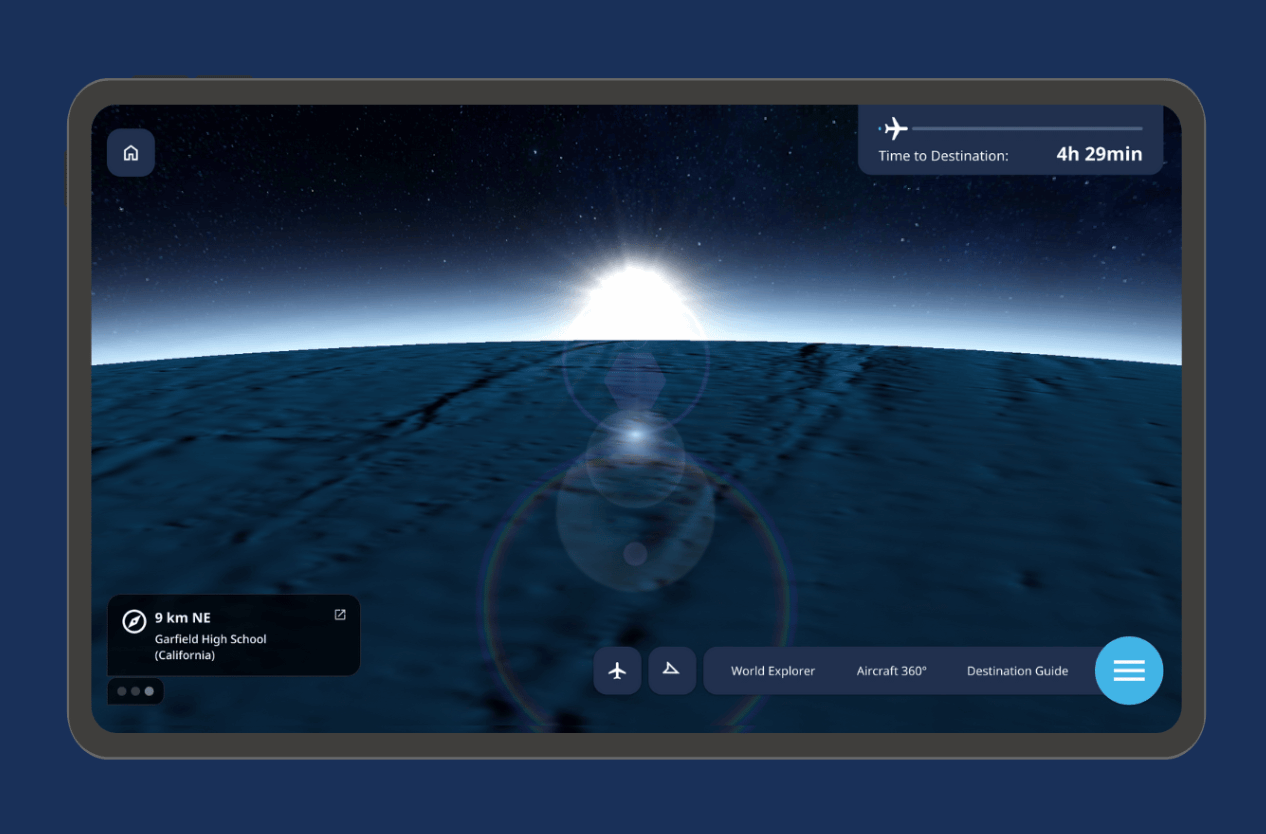1266x834 pixels.
Task: Click the 9 km NE distance heading
Action: pos(183,618)
